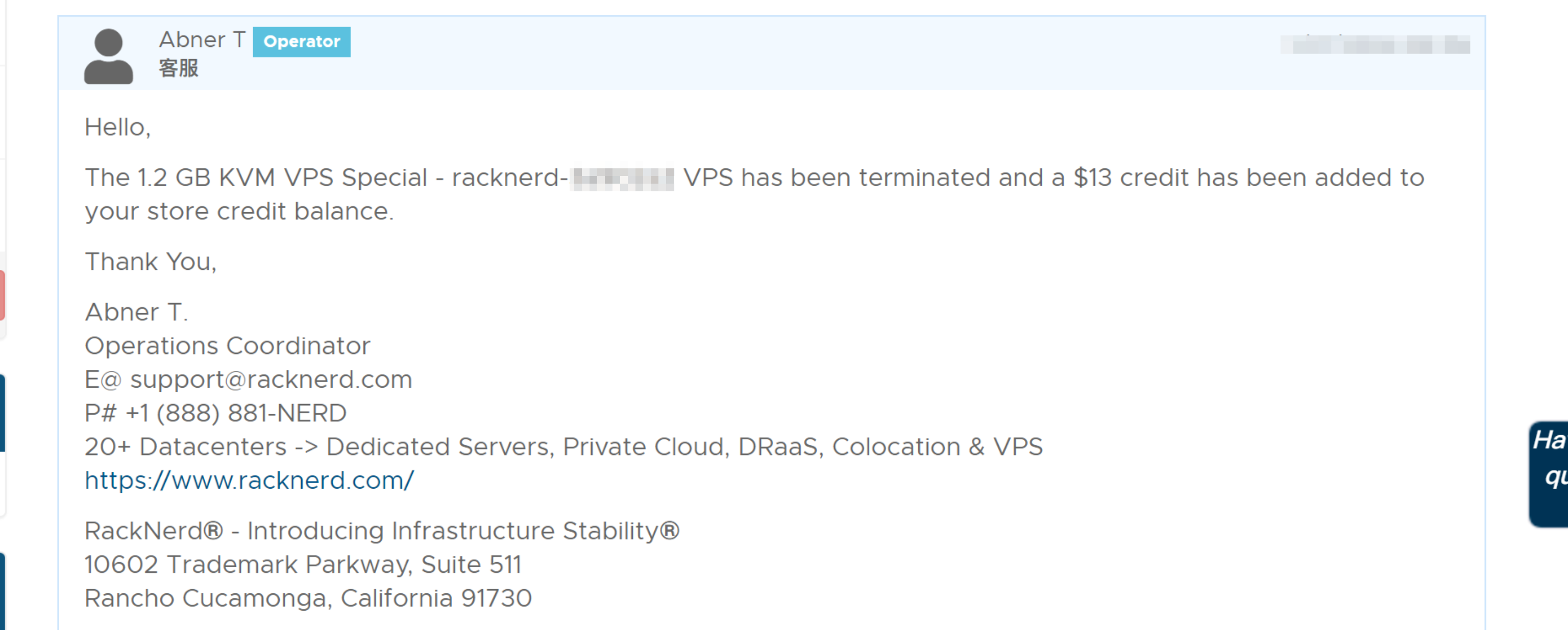Click the "Operations Coordinator" title text

click(227, 346)
